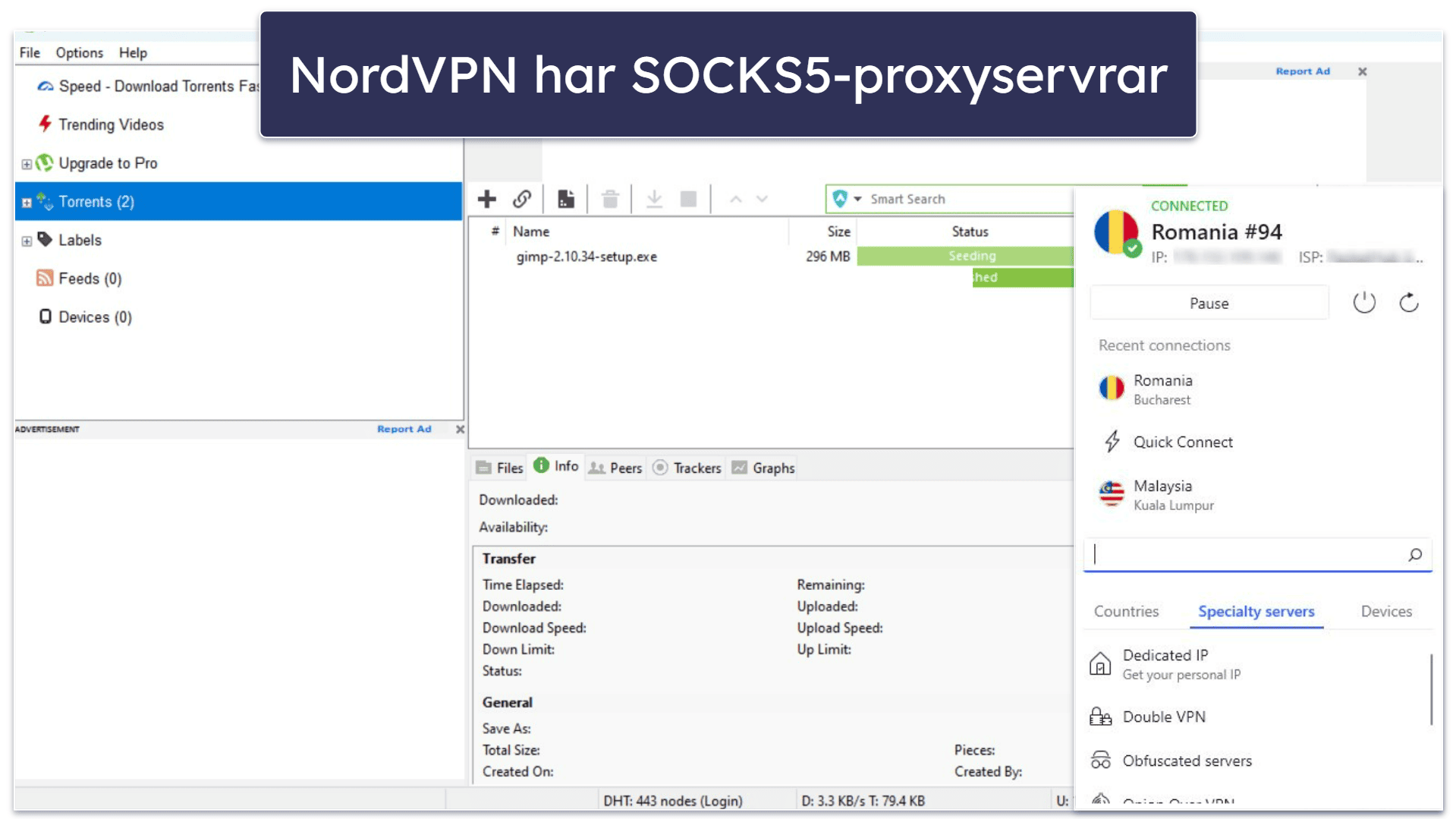This screenshot has width=1456, height=819.
Task: Click Report Ad link in top banner
Action: [1303, 71]
